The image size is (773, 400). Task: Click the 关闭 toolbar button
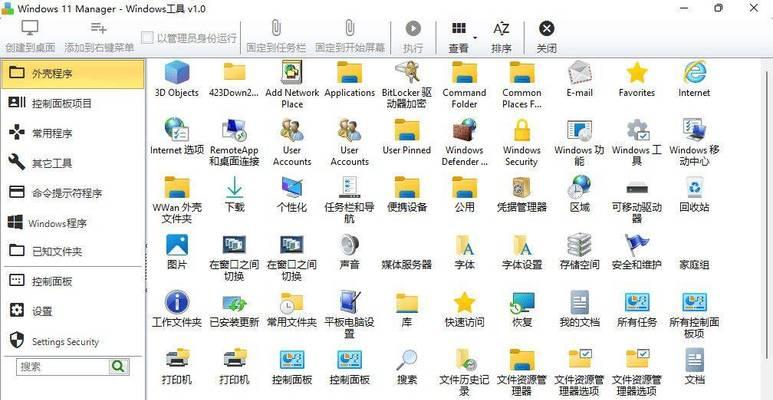point(546,37)
